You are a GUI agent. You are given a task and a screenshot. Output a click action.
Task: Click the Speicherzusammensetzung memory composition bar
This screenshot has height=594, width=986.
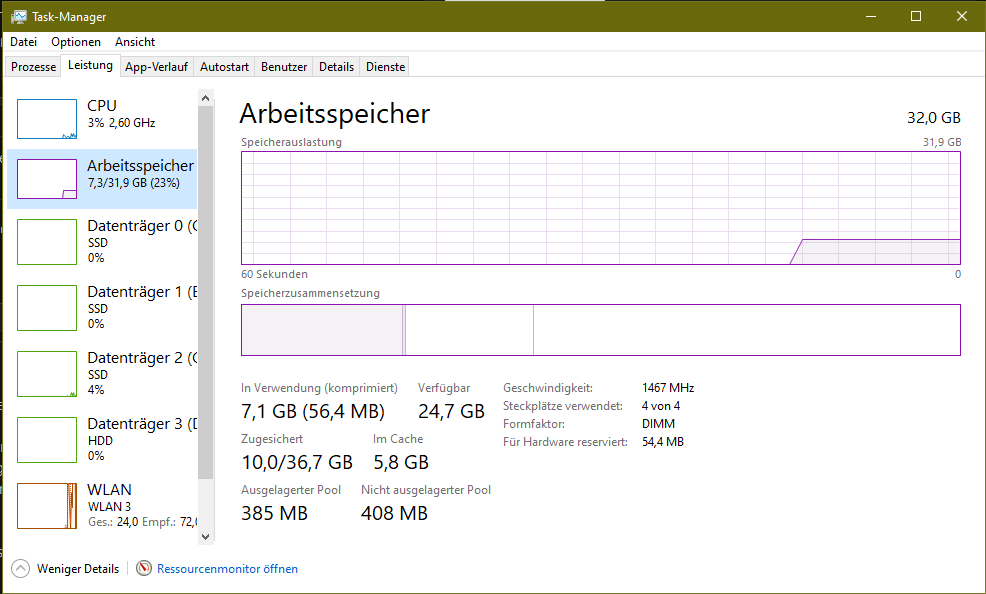[x=600, y=330]
